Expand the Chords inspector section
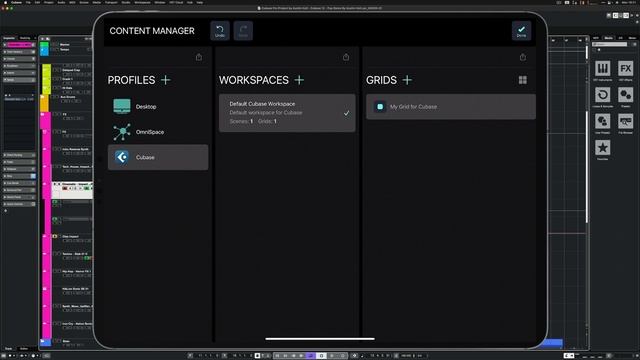The width and height of the screenshot is (640, 360). 19,59
